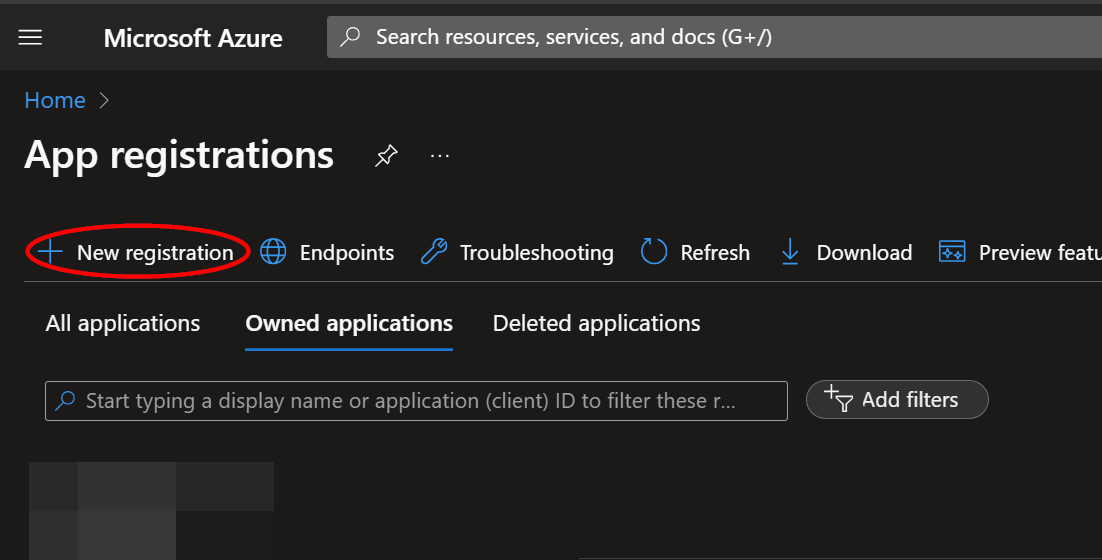
Task: Focus the display name or client ID filter box
Action: pos(416,401)
